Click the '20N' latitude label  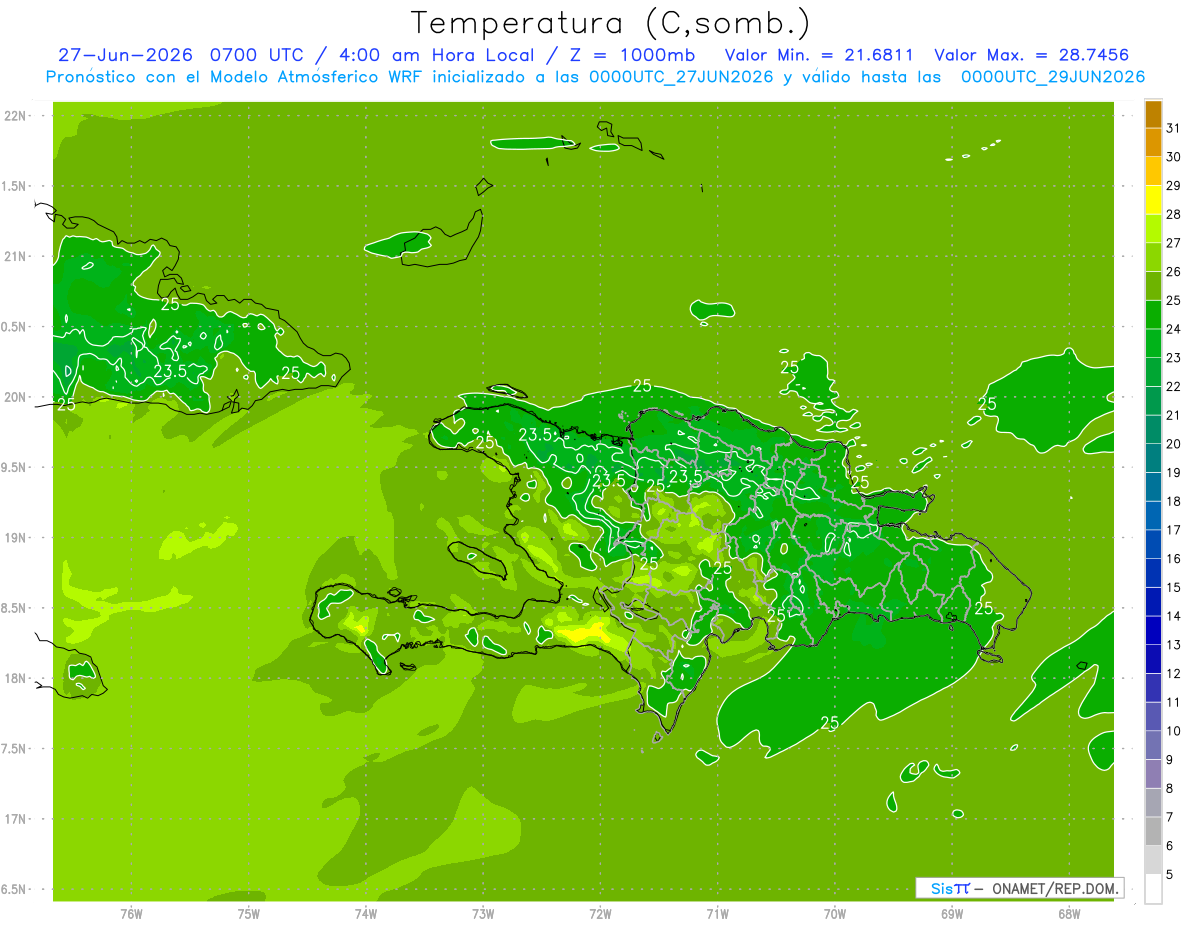(15, 397)
